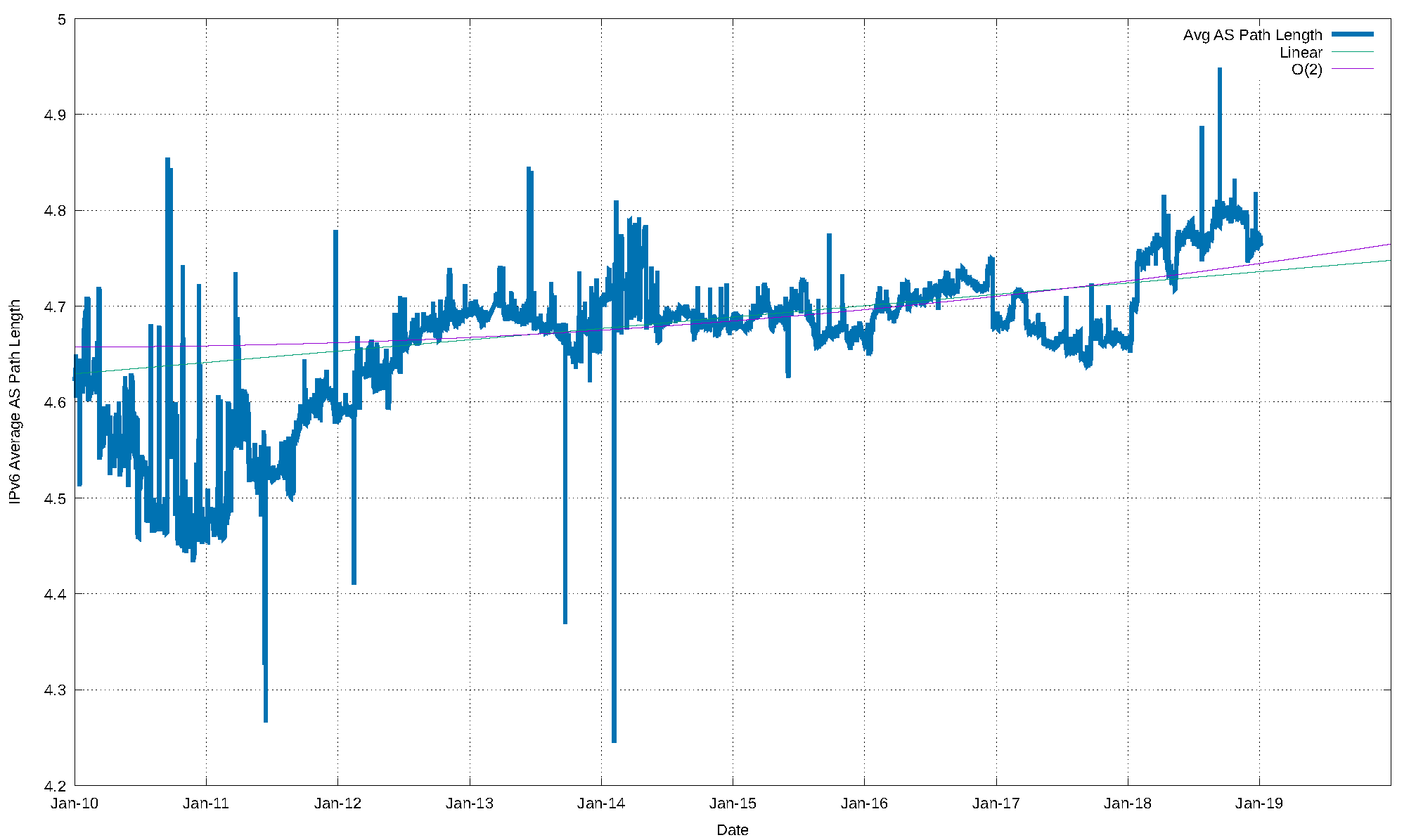Click the Jan-10 x-axis label
Screen dimensions: 1416x840
coord(75,803)
